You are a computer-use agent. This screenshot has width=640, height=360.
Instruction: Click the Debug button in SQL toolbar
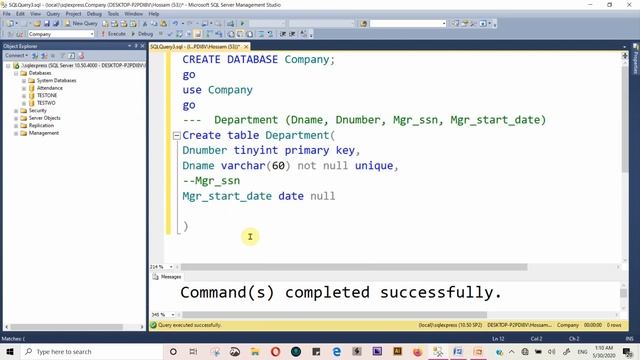(x=142, y=34)
